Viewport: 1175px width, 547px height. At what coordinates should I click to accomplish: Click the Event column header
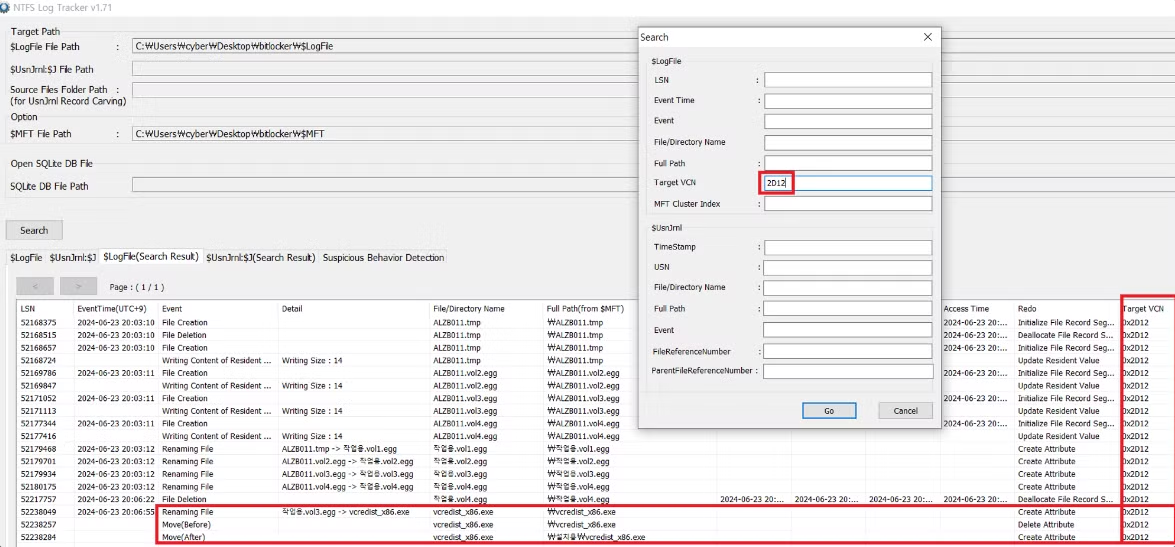[x=217, y=309]
